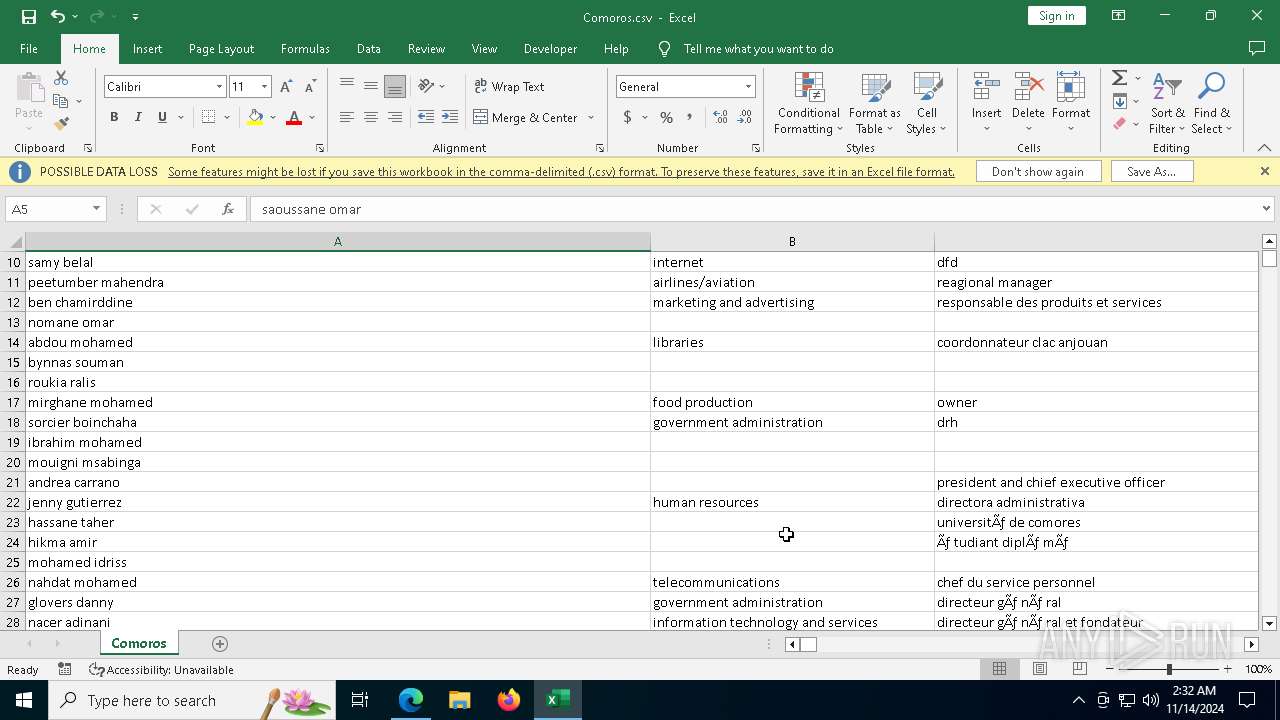Open the Borders dropdown arrow
The image size is (1280, 720).
pos(227,117)
